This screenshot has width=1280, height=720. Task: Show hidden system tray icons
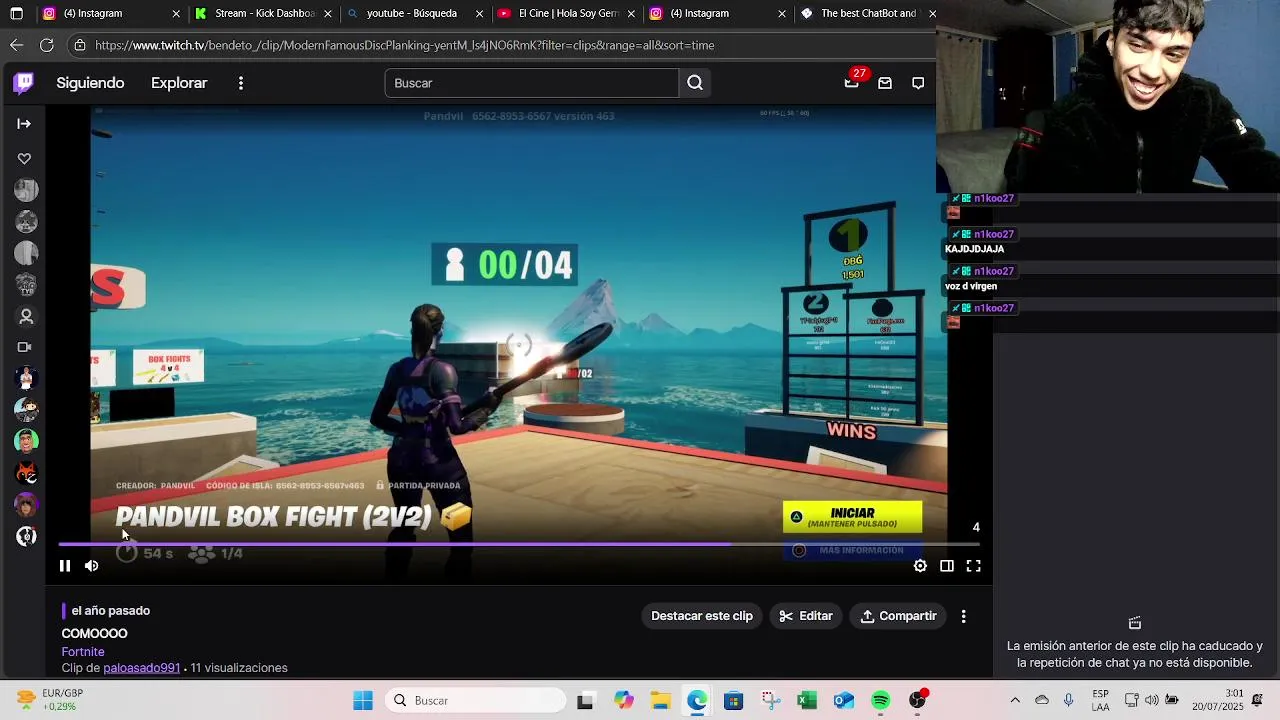(x=1015, y=701)
